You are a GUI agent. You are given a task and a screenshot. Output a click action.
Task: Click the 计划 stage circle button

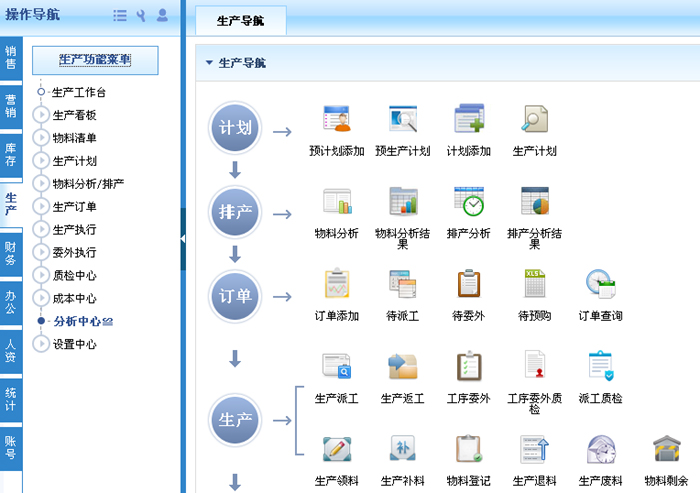click(x=235, y=130)
